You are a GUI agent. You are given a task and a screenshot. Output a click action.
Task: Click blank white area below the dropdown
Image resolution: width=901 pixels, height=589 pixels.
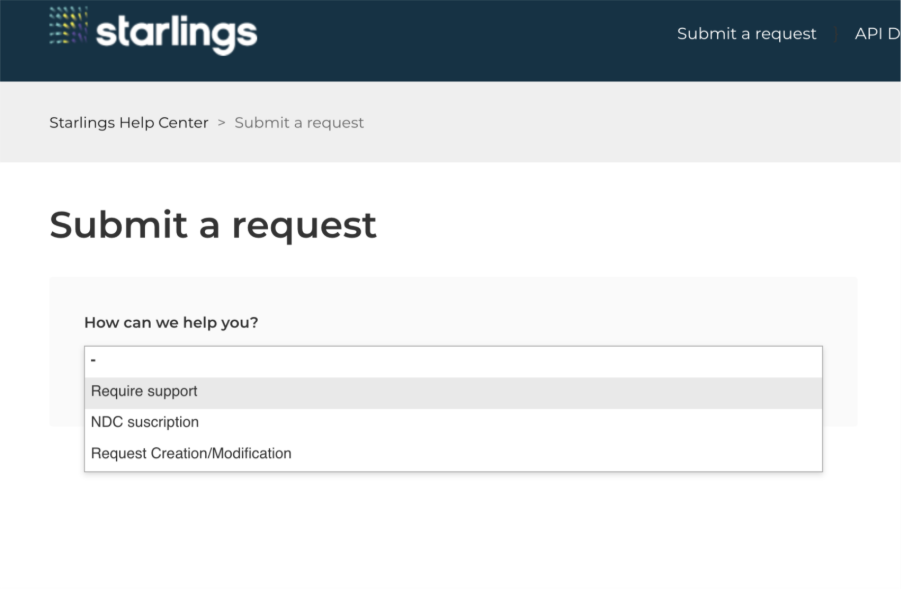point(450,530)
